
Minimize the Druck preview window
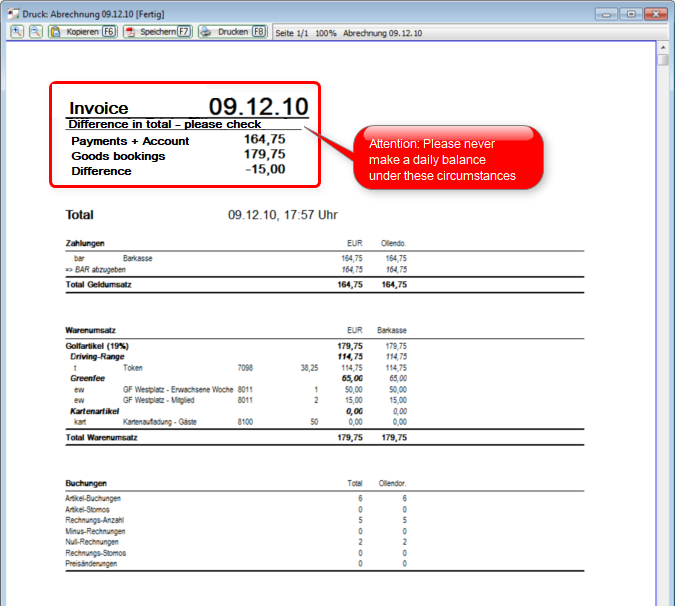pos(605,14)
